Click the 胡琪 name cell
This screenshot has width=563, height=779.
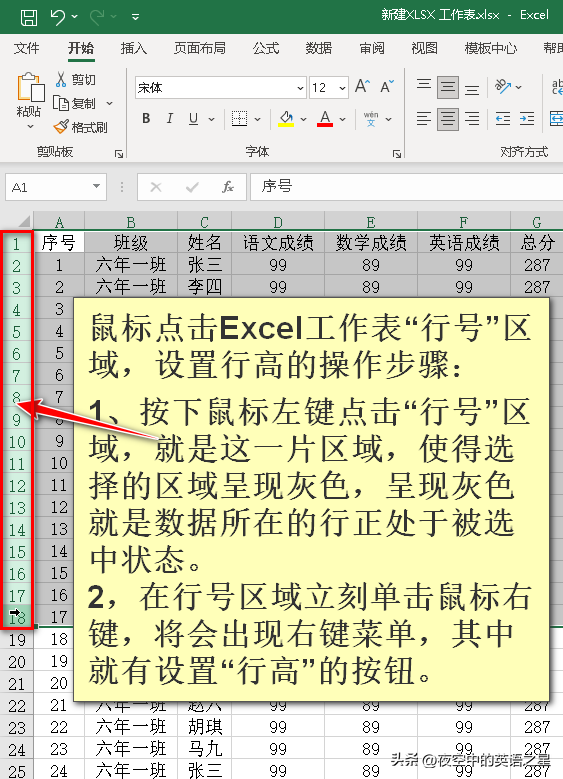(x=204, y=727)
